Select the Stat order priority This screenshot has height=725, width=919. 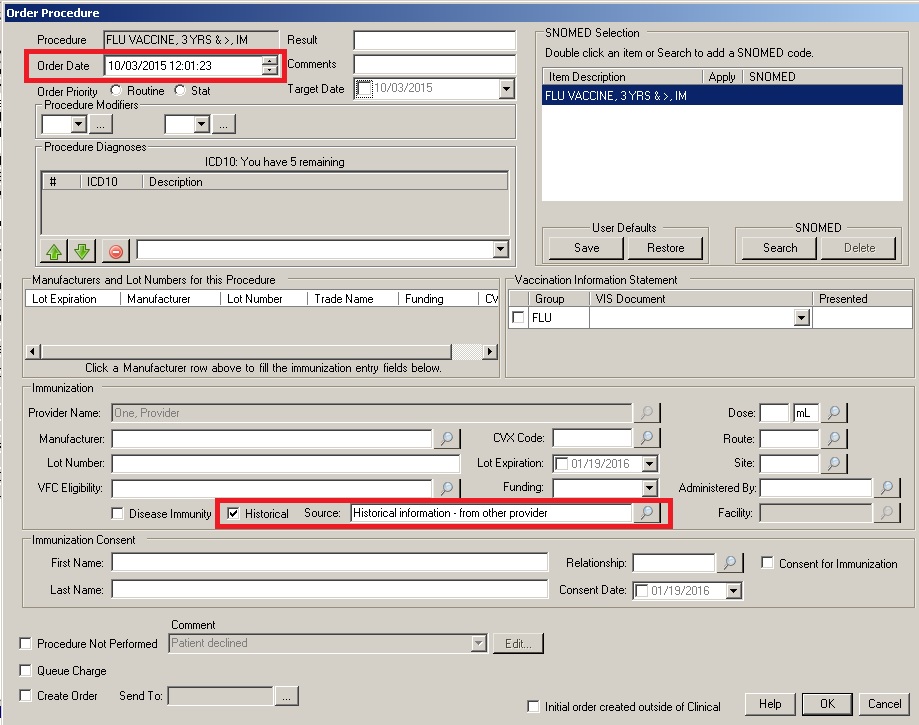(180, 91)
